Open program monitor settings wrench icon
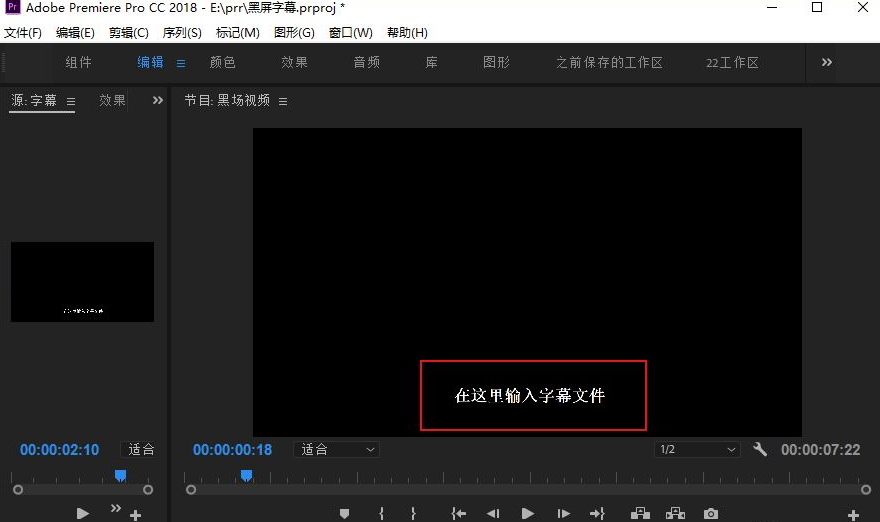The image size is (880, 522). (760, 449)
